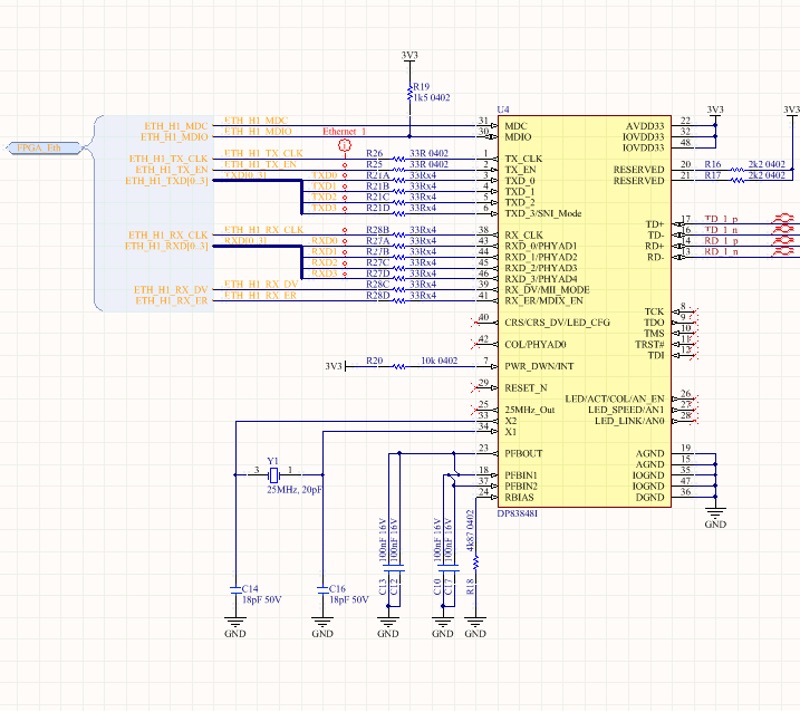Select the U4 designator label

(503, 110)
